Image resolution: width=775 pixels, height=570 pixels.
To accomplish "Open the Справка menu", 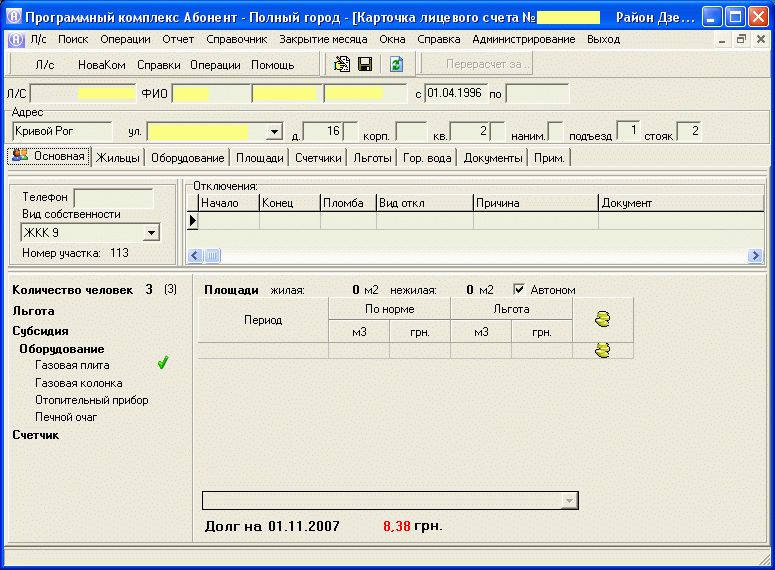I will click(438, 39).
